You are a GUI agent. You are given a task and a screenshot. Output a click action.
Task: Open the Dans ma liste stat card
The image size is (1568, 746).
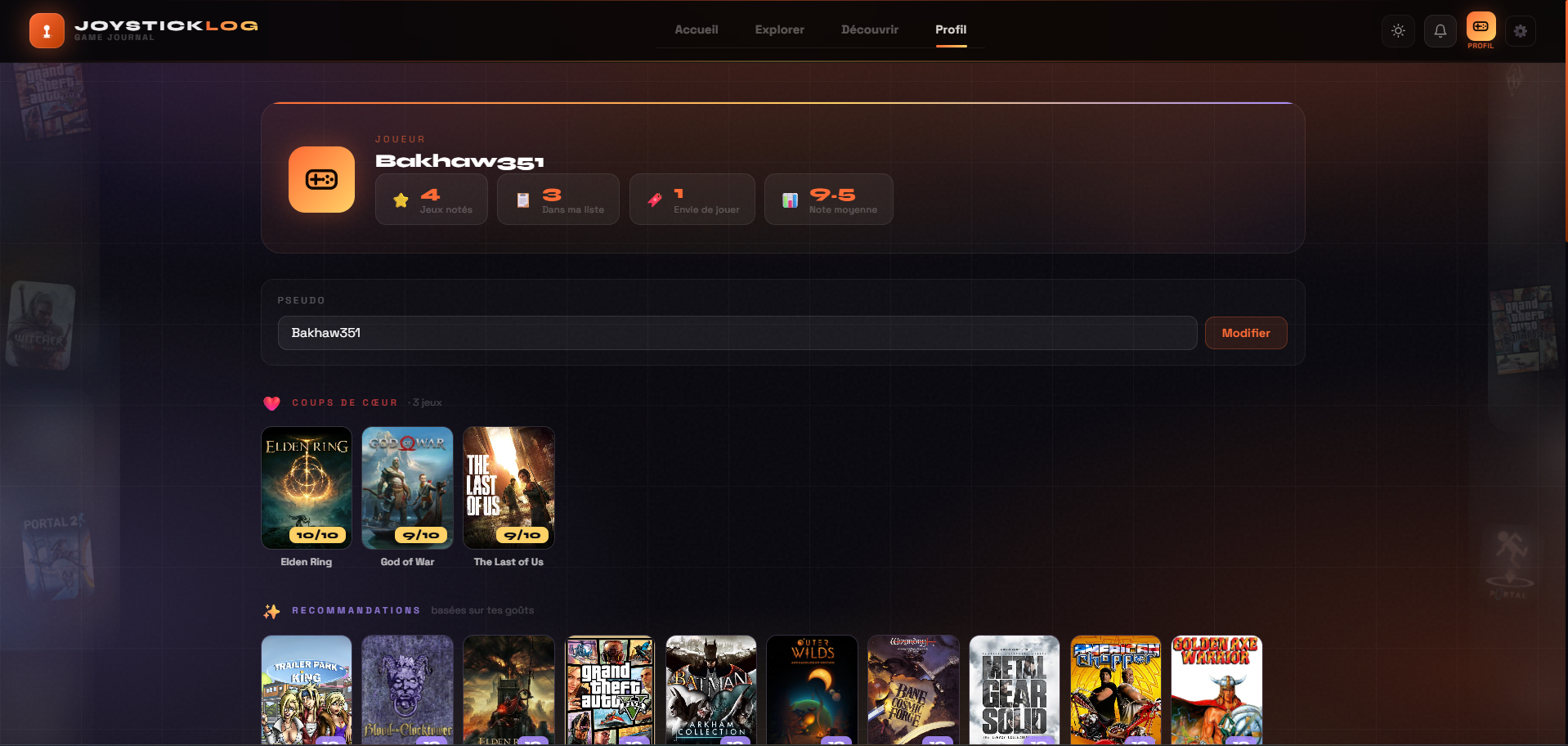558,199
